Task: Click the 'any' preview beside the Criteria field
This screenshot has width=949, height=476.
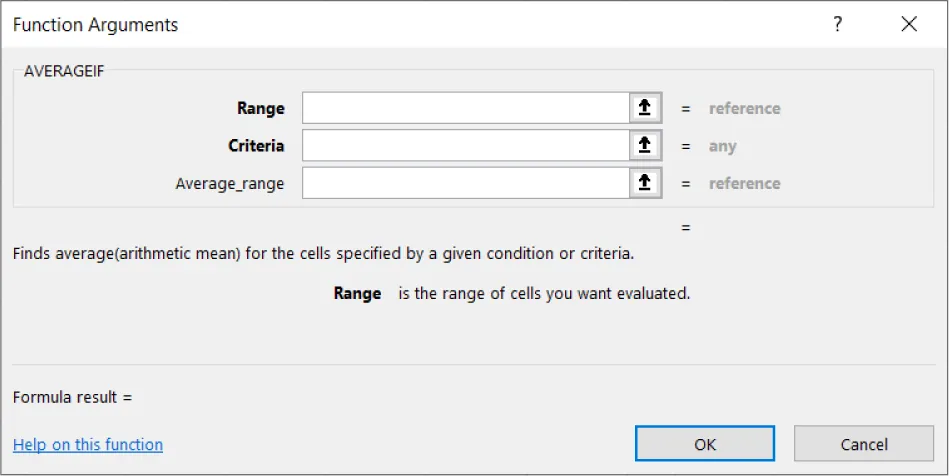Action: [x=722, y=146]
